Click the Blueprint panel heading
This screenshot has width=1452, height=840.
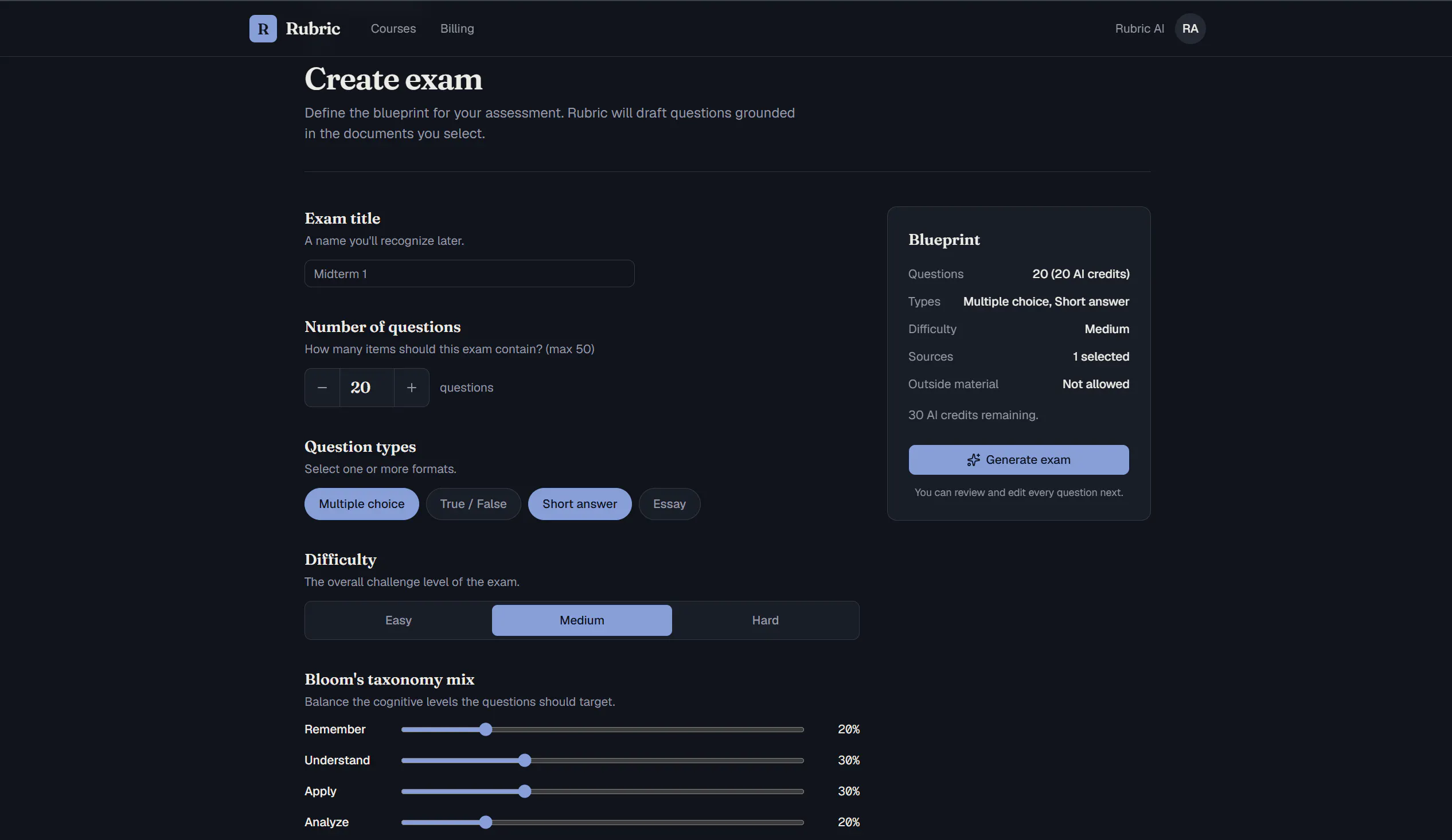point(944,240)
